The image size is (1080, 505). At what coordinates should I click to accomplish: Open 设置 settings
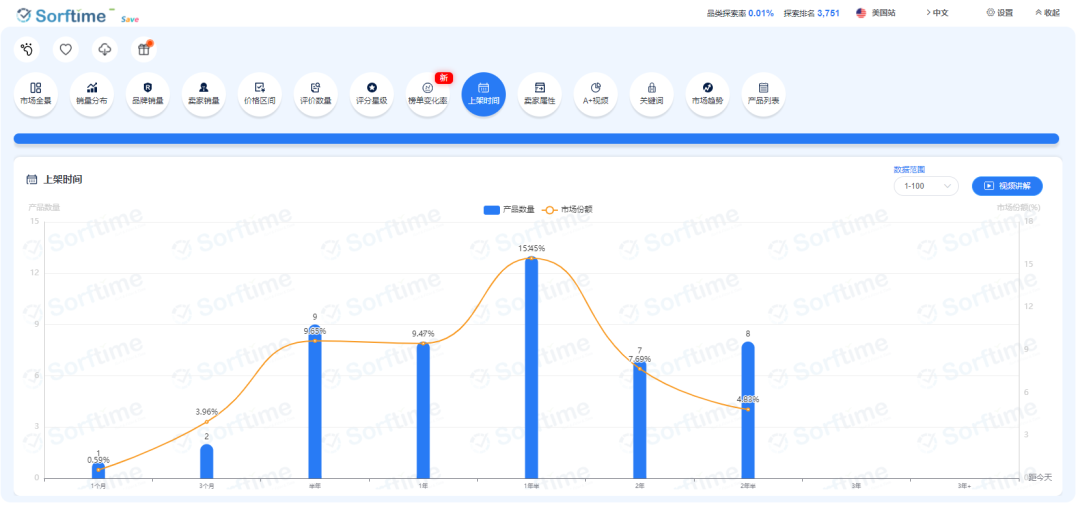(999, 12)
